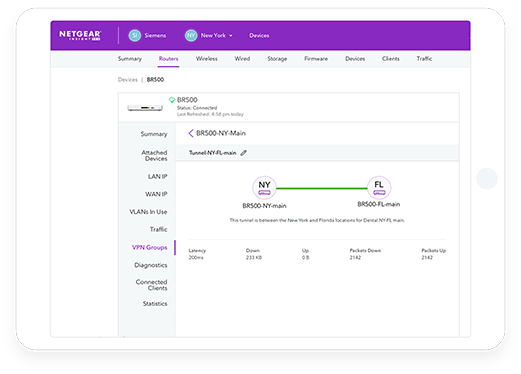Open the New York location dropdown arrow
The width and height of the screenshot is (521, 374).
[231, 36]
